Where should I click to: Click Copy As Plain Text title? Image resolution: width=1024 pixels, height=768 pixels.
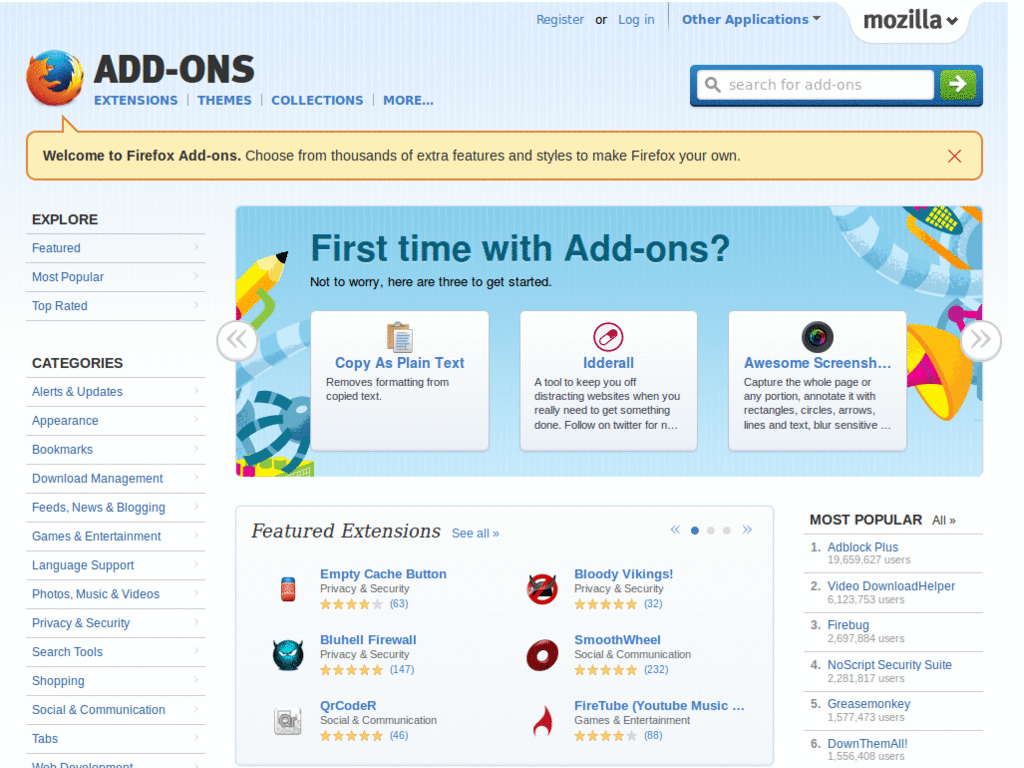coord(400,363)
